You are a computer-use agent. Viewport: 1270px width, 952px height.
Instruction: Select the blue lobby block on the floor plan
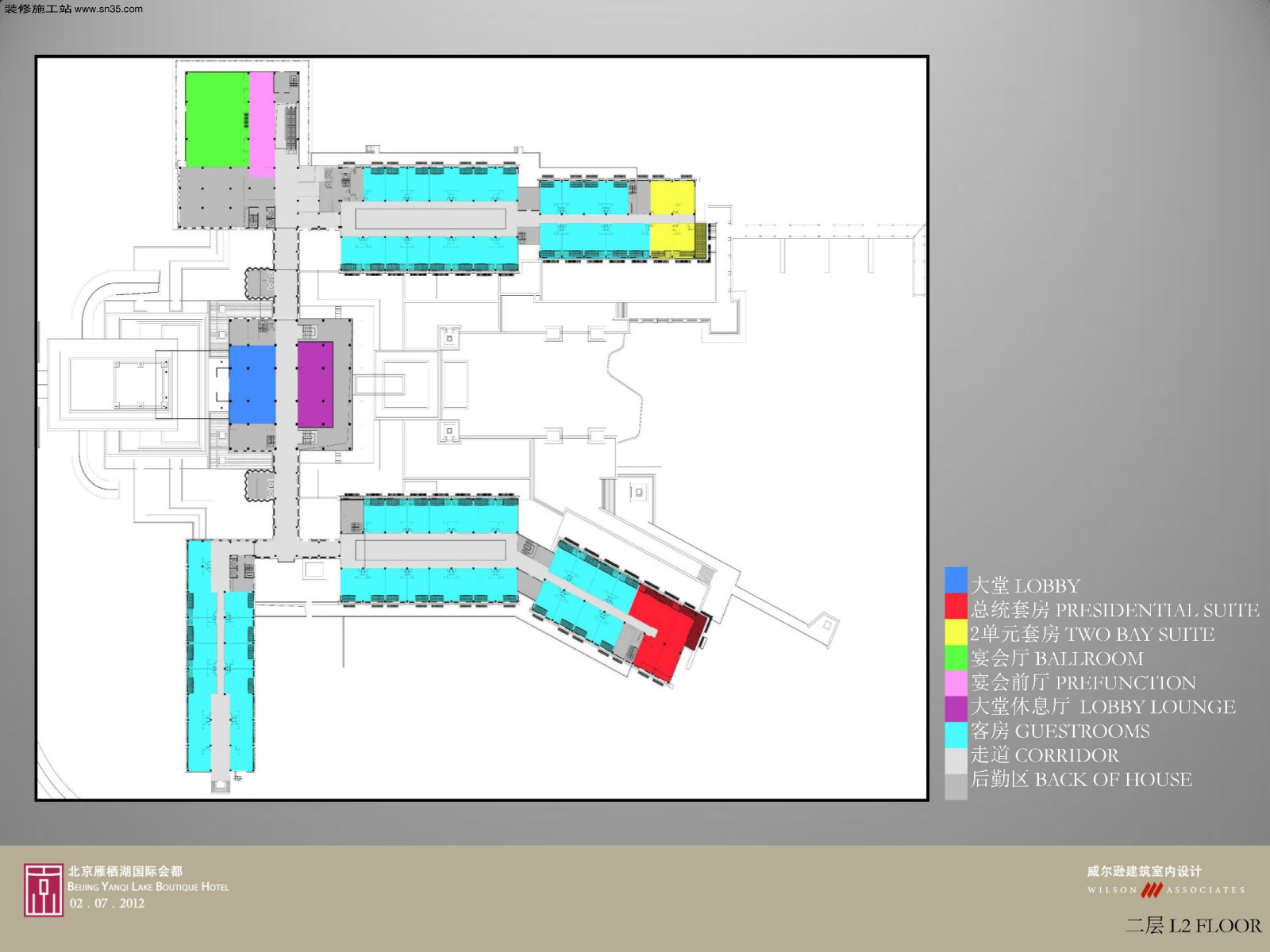pos(252,385)
